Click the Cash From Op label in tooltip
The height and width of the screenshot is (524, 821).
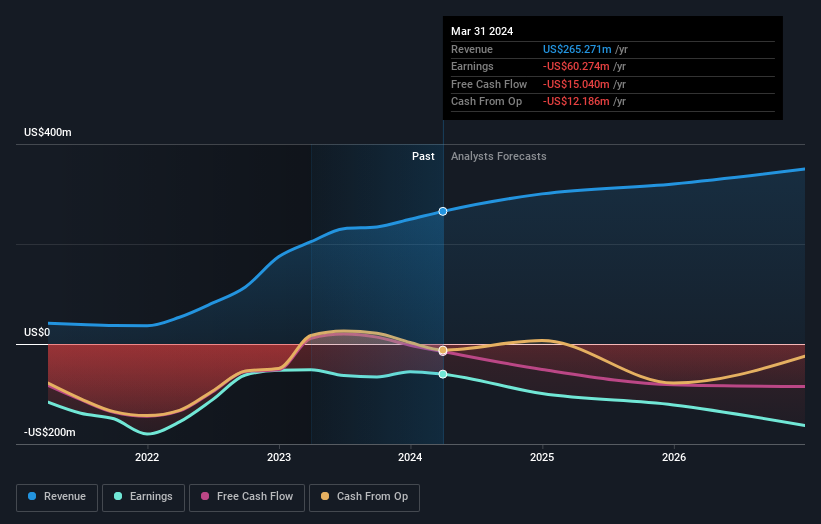point(486,102)
